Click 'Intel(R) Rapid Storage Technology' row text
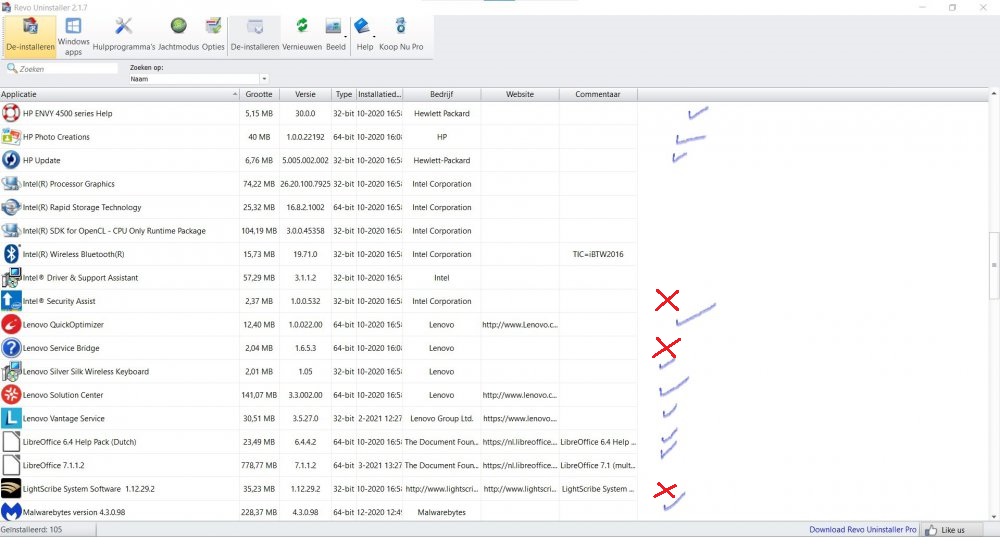The height and width of the screenshot is (555, 1000). click(82, 207)
